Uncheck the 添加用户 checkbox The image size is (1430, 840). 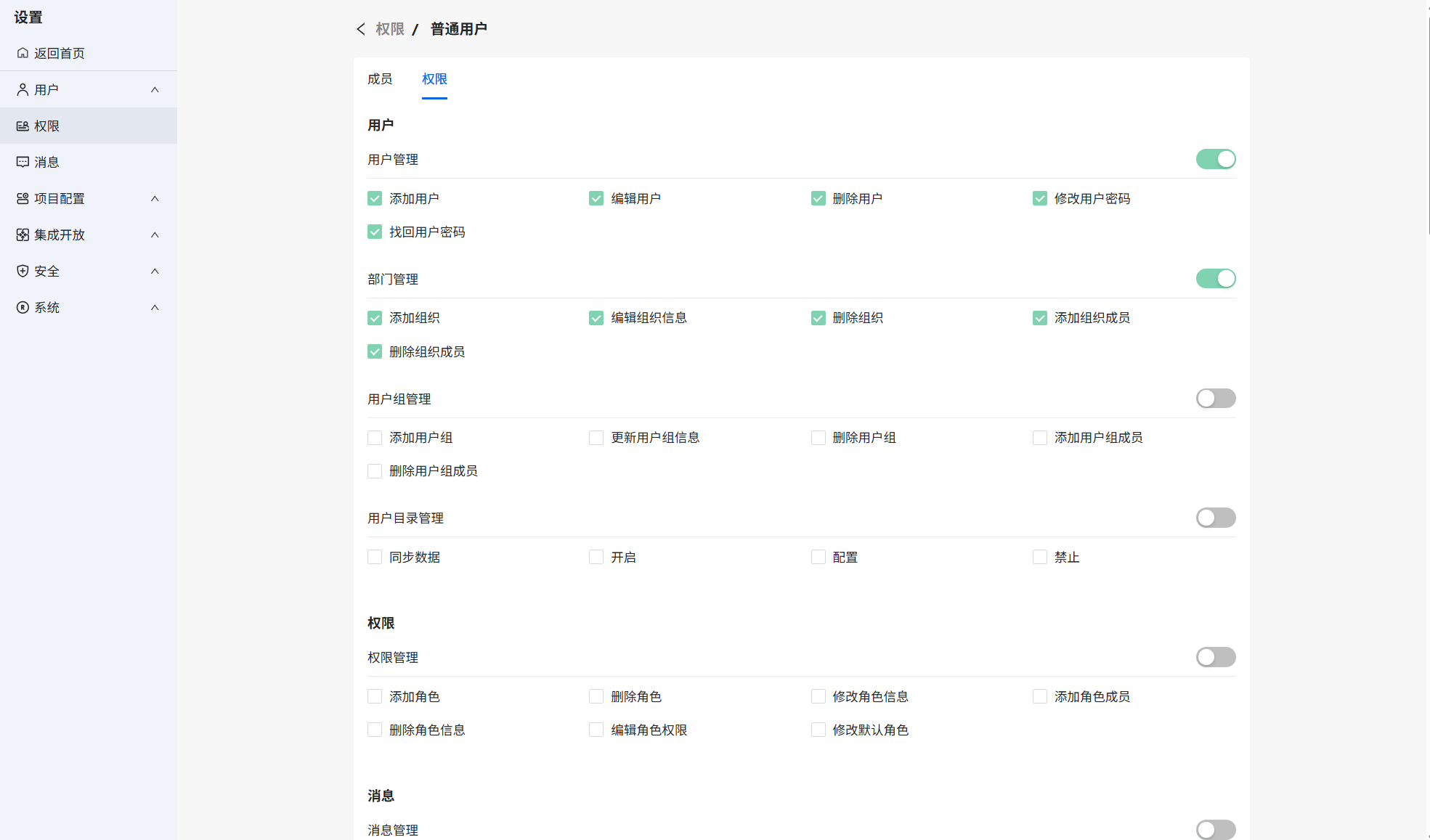coord(375,198)
